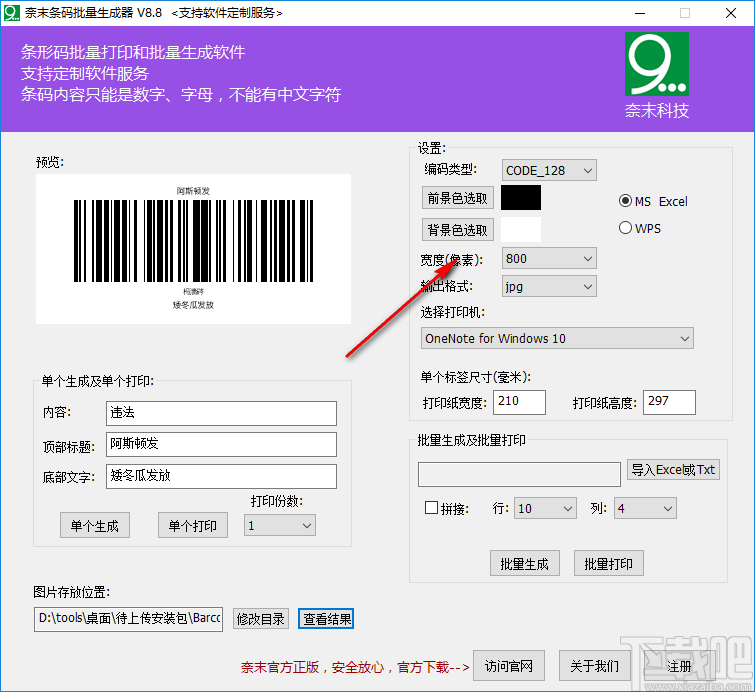755x692 pixels.
Task: Click the red 奈末官方正版 notice text
Action: pos(355,667)
